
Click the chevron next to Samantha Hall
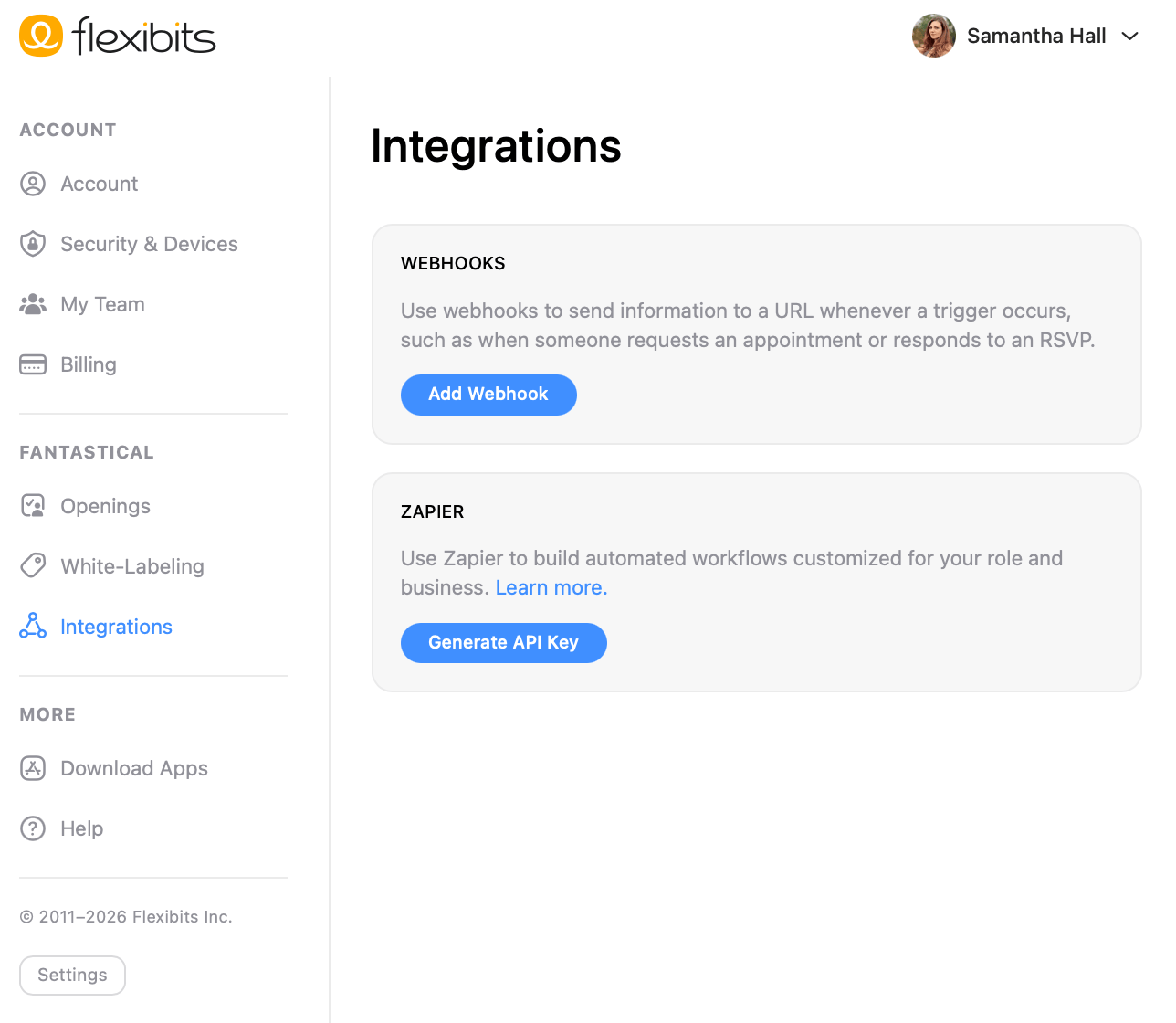[1130, 37]
